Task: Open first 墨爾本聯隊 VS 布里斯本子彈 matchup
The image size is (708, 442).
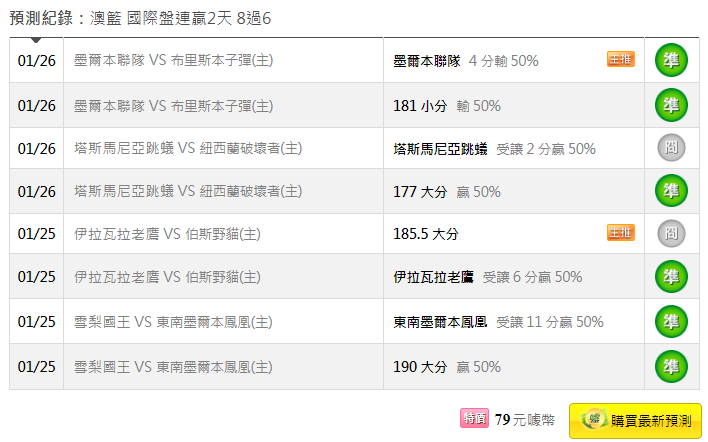Action: [173, 60]
